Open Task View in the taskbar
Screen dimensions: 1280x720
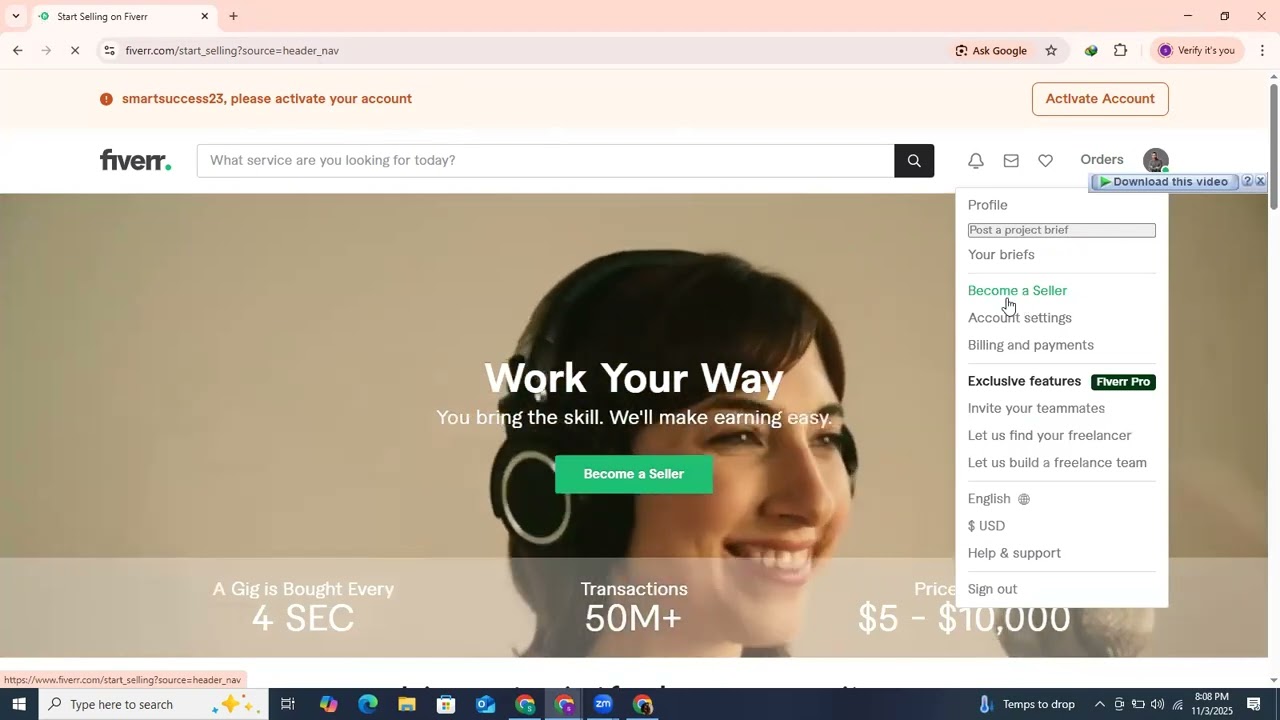pyautogui.click(x=287, y=704)
